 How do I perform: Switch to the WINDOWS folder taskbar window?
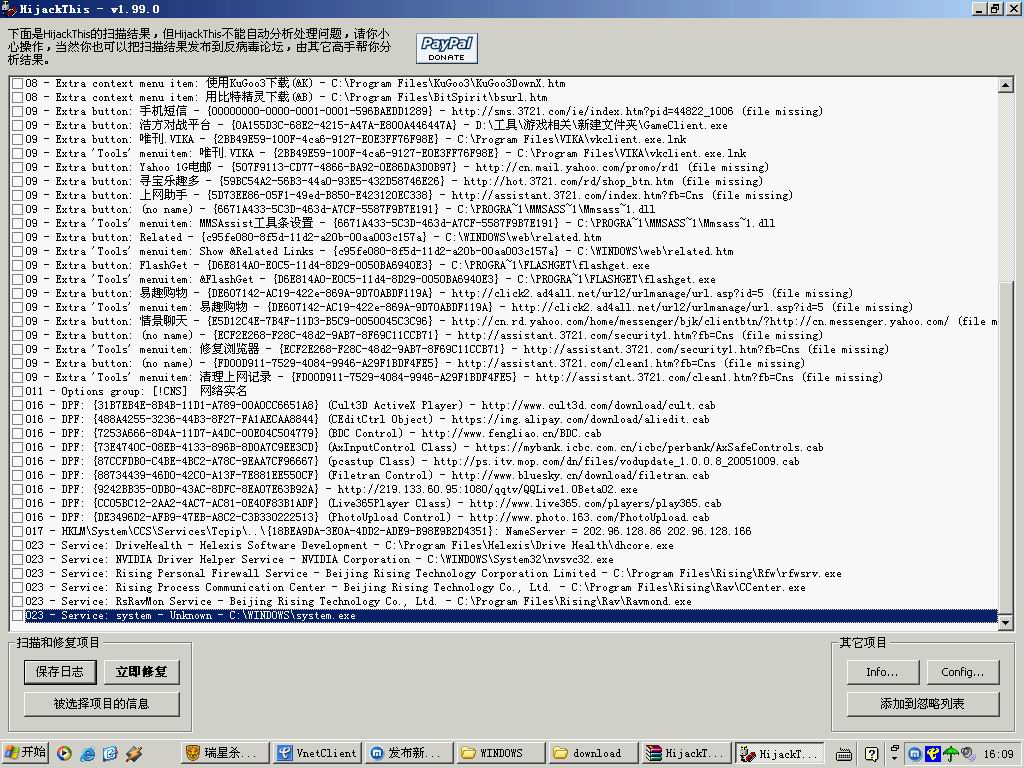coord(501,753)
